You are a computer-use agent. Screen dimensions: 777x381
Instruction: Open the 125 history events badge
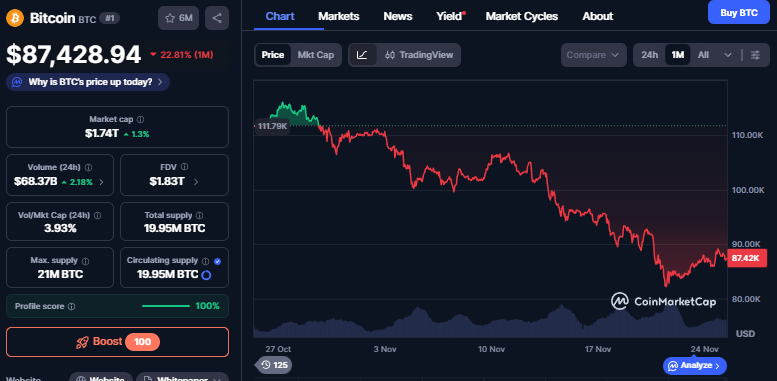(275, 365)
